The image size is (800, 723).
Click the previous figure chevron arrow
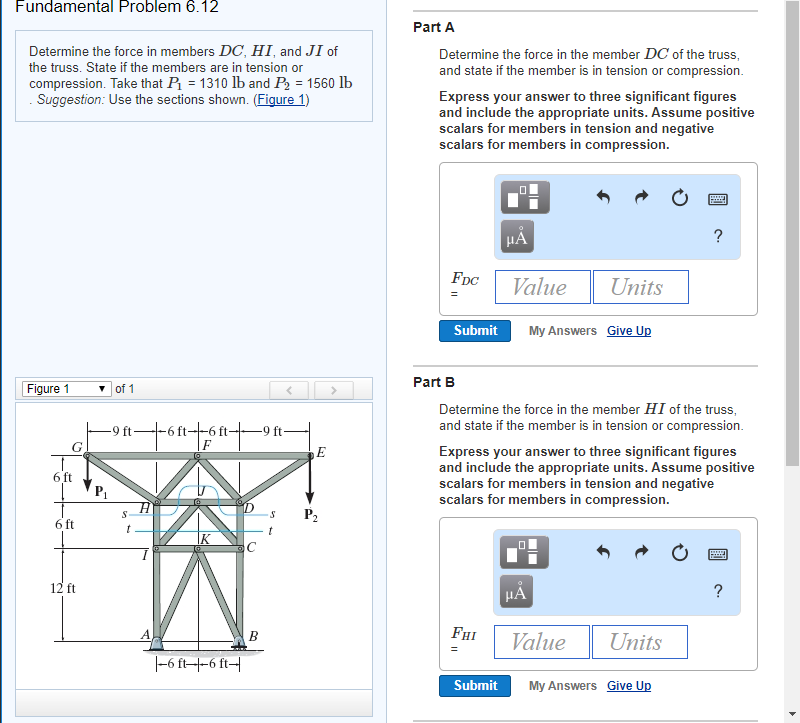coord(288,390)
